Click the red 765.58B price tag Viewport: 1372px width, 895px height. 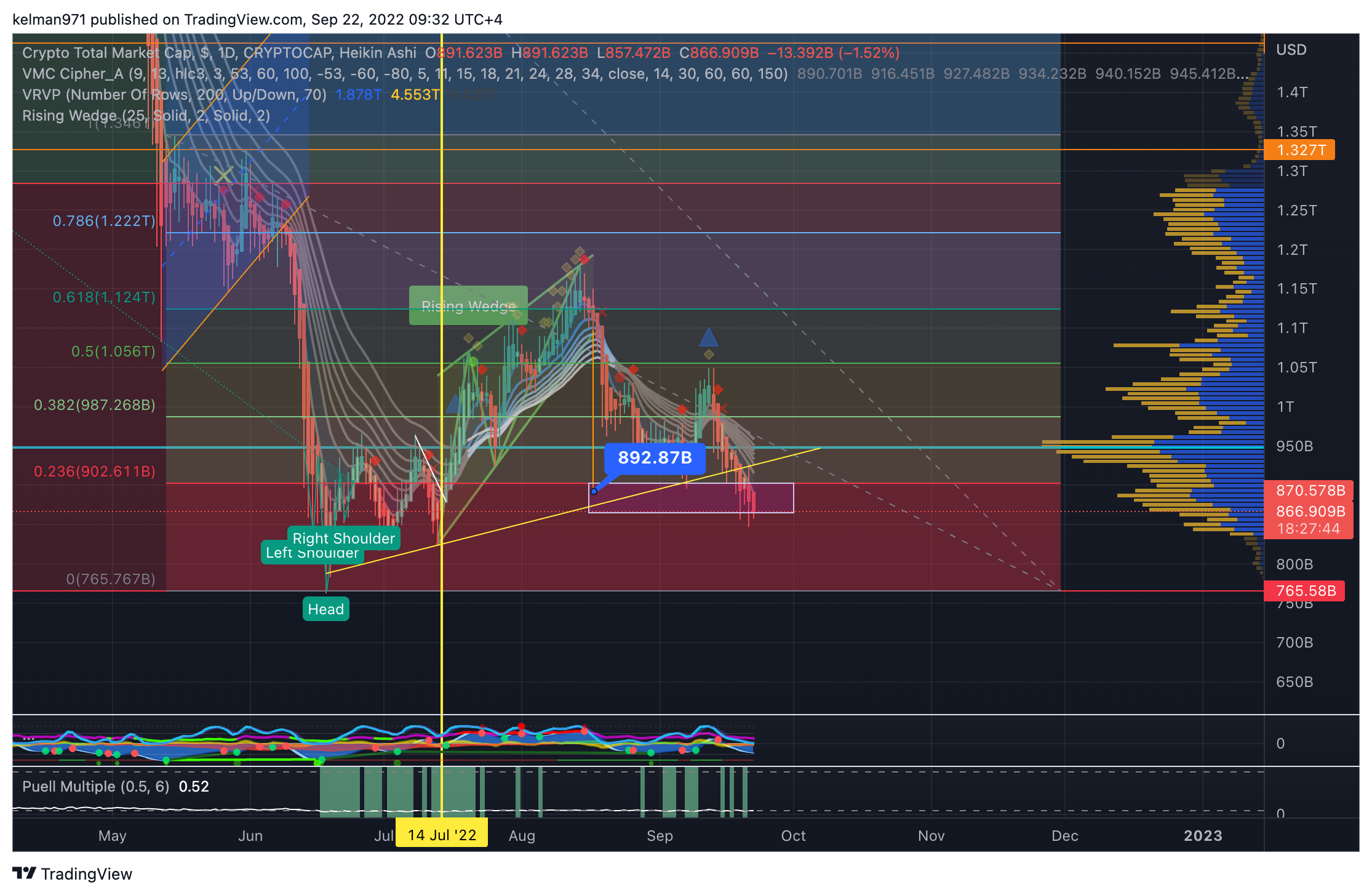coord(1304,591)
